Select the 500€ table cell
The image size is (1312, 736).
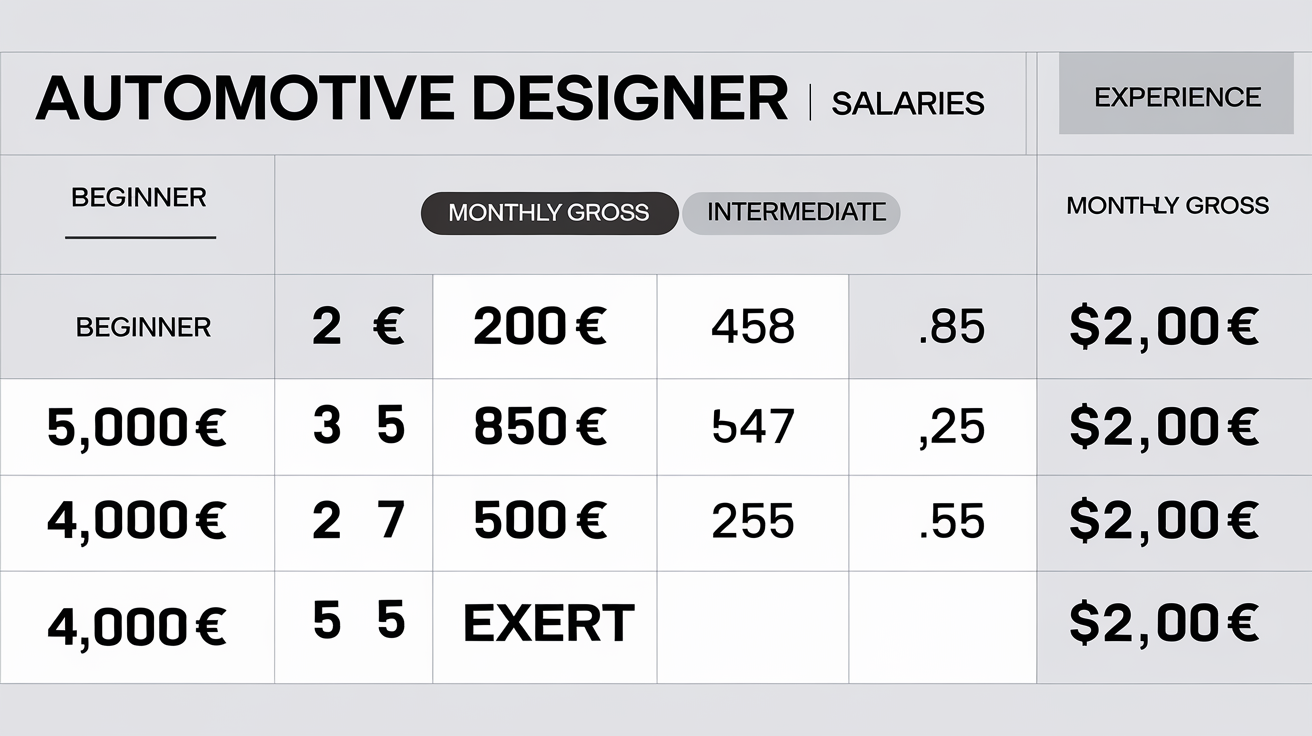[x=545, y=523]
